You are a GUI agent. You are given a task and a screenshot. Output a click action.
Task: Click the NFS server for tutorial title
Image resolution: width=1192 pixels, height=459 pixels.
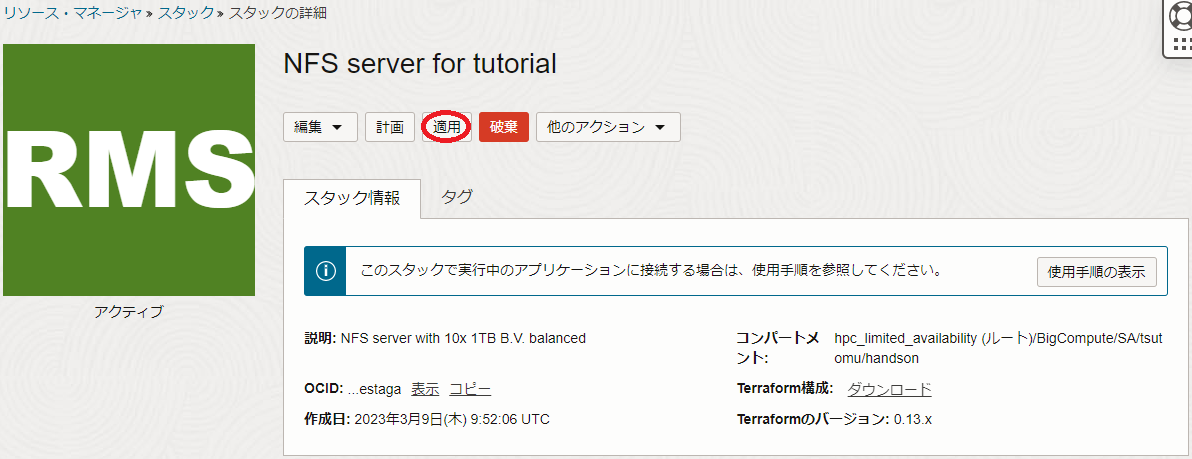pos(420,64)
